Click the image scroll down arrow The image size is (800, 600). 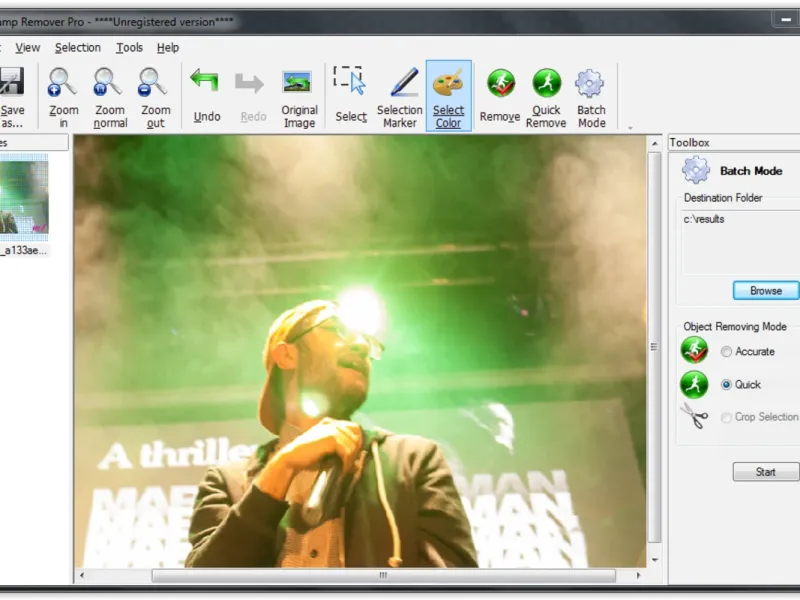coord(655,560)
